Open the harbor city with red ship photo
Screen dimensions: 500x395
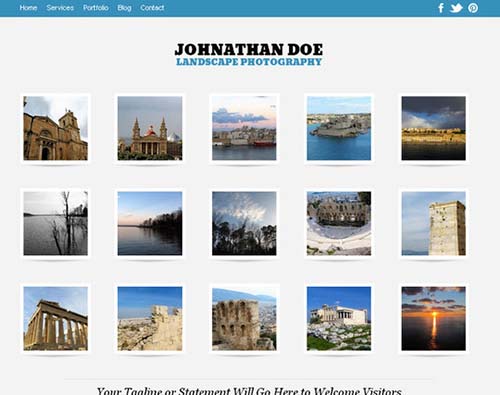(x=244, y=128)
